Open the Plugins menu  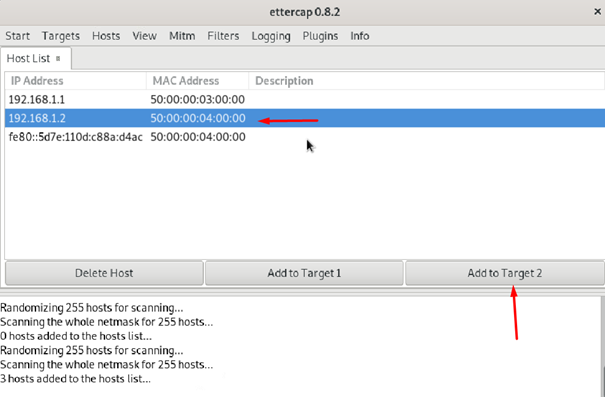coord(320,36)
